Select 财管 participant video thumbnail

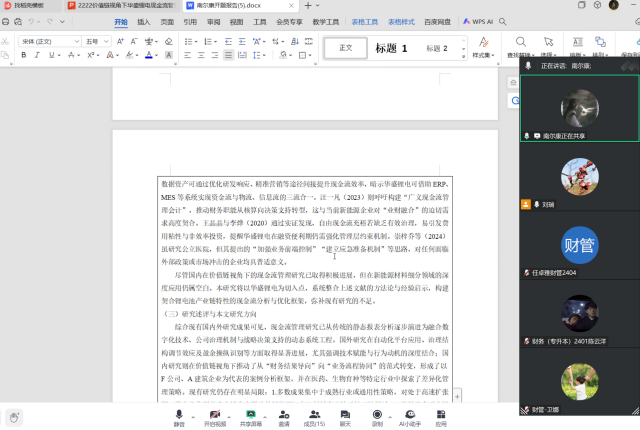[579, 243]
